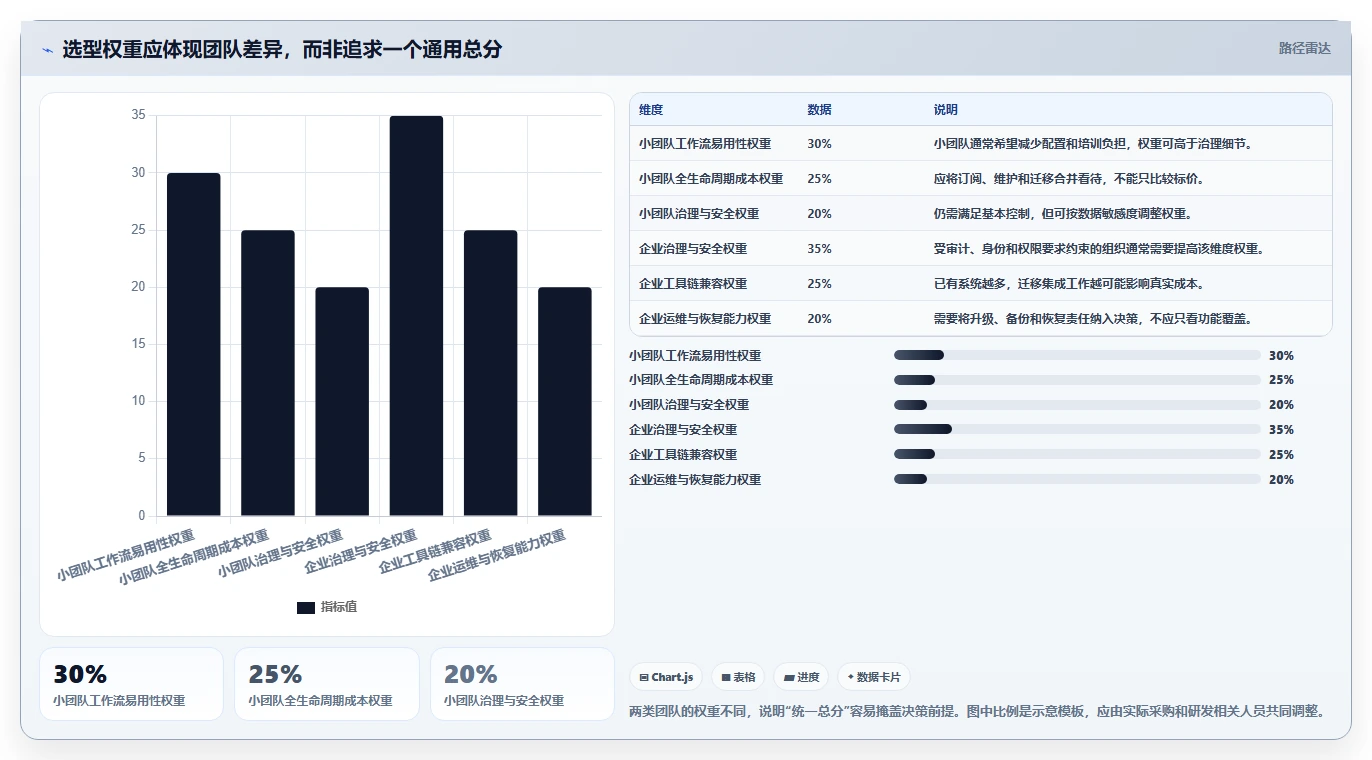Click the 企业运维与恢复能力权重 progress bar
Image resolution: width=1372 pixels, height=760 pixels.
point(1077,480)
